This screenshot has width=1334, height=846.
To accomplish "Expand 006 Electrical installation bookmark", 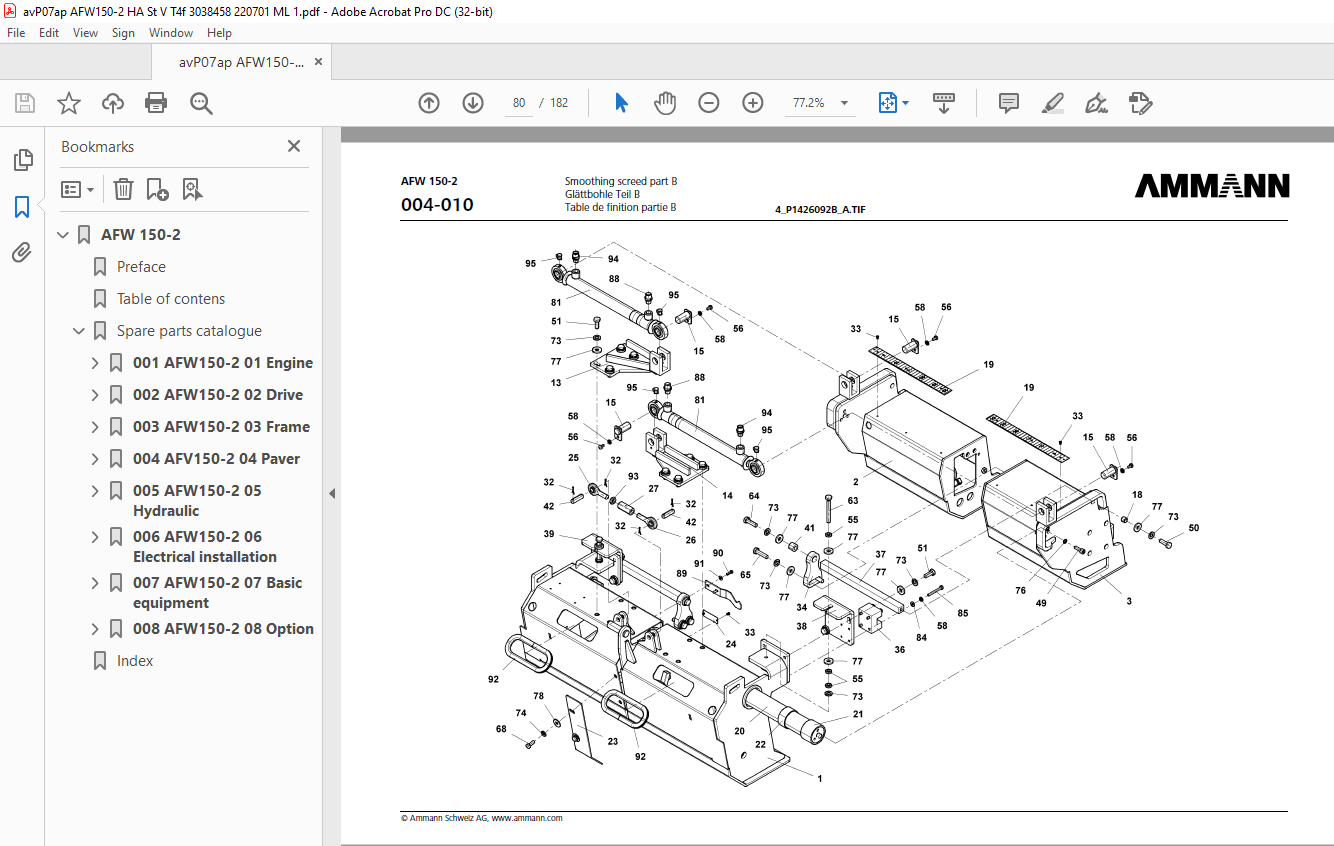I will point(96,537).
